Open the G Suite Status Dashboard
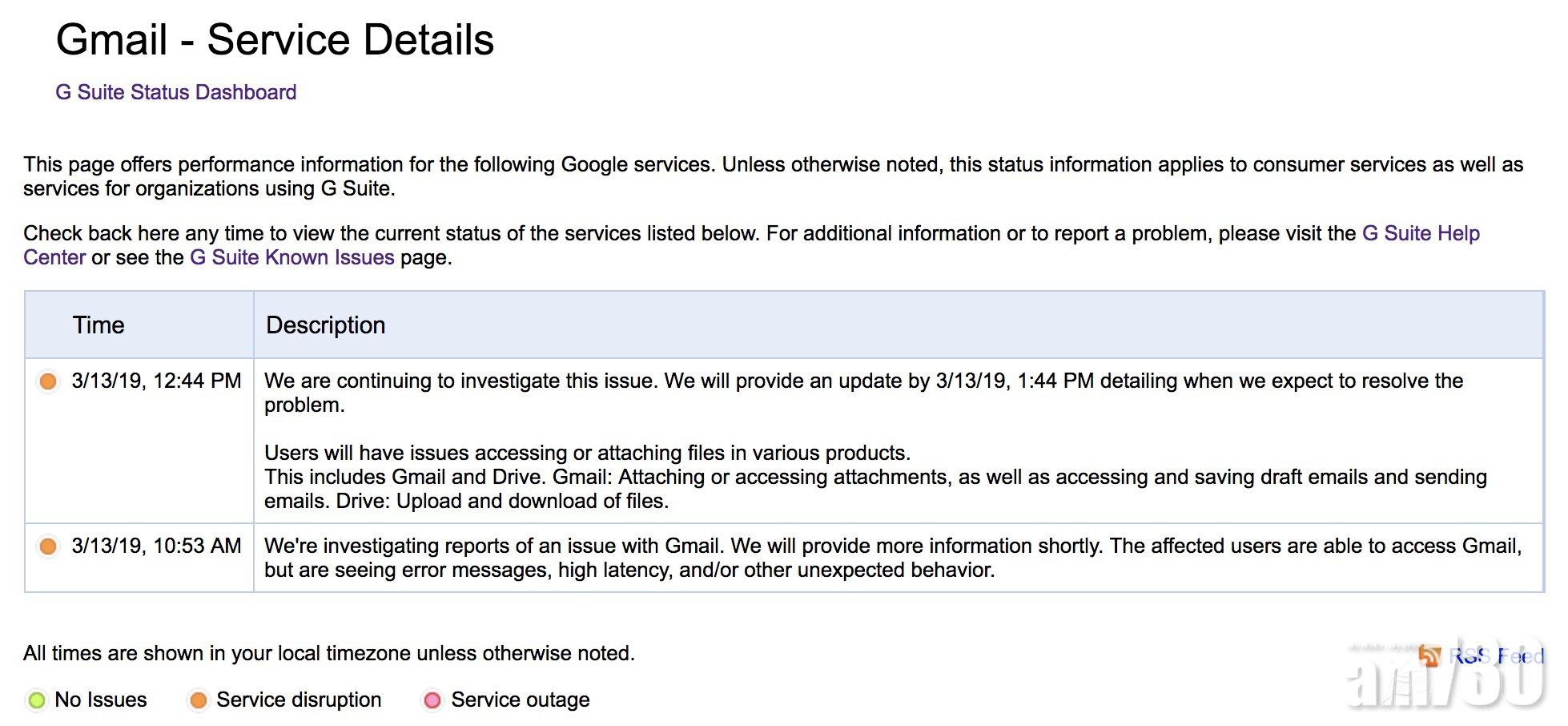 pos(176,92)
